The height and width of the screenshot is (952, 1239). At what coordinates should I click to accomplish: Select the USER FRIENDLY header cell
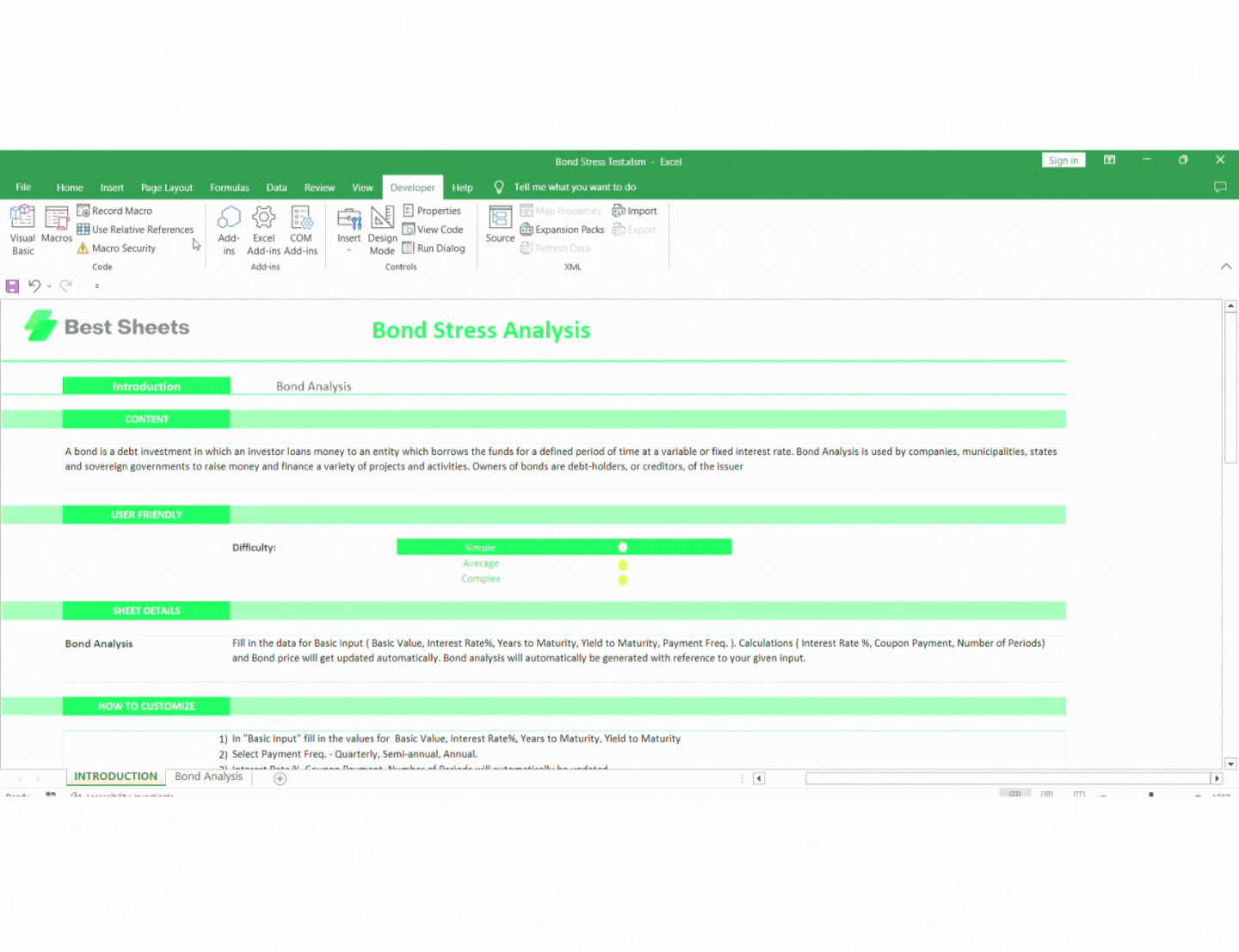click(146, 515)
